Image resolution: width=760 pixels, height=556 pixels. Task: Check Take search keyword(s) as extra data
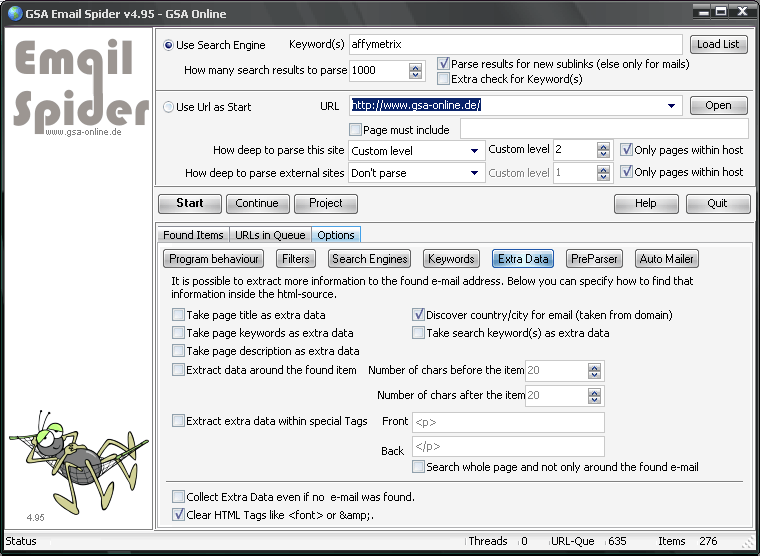[418, 333]
